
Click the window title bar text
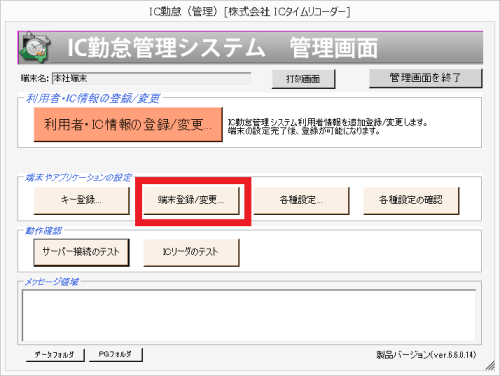(249, 12)
